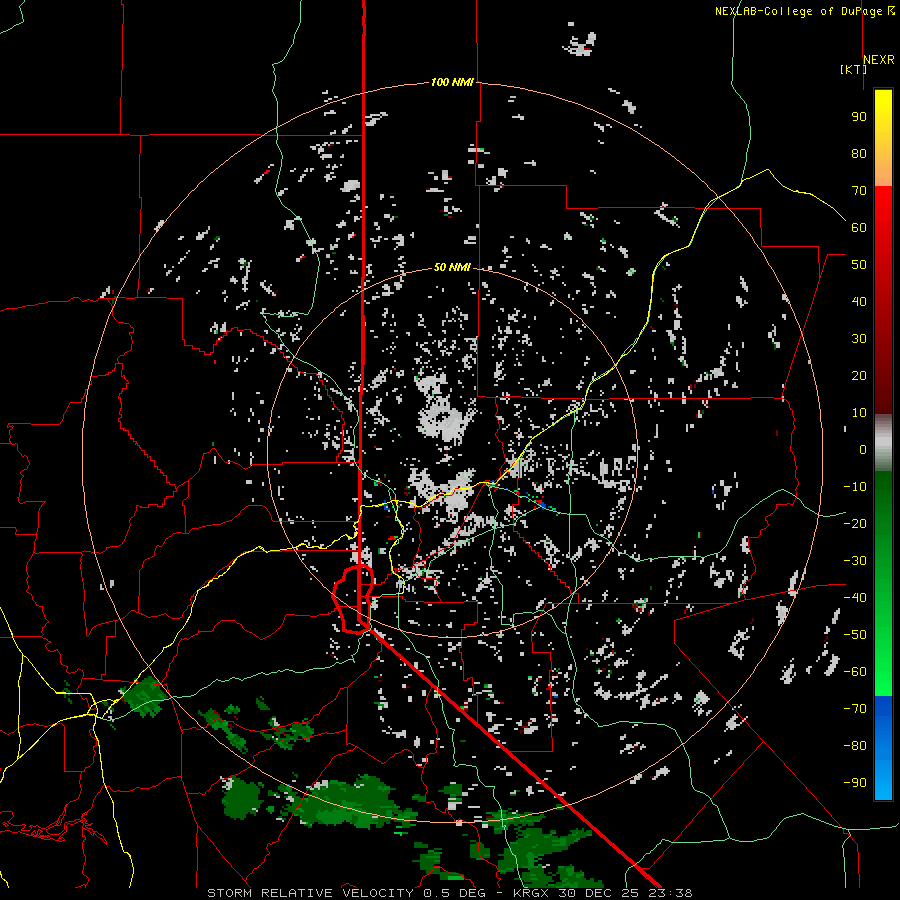This screenshot has height=900, width=900.
Task: Click the 20 value on the velocity scale
Action: coord(859,376)
